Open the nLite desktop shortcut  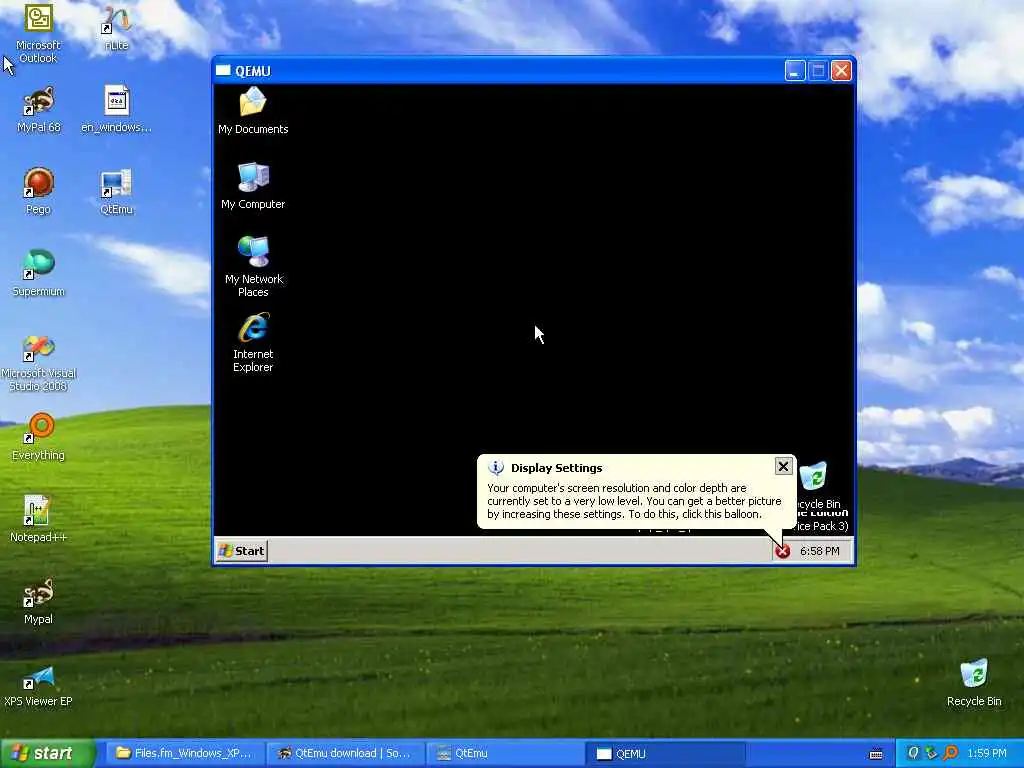coord(116,29)
